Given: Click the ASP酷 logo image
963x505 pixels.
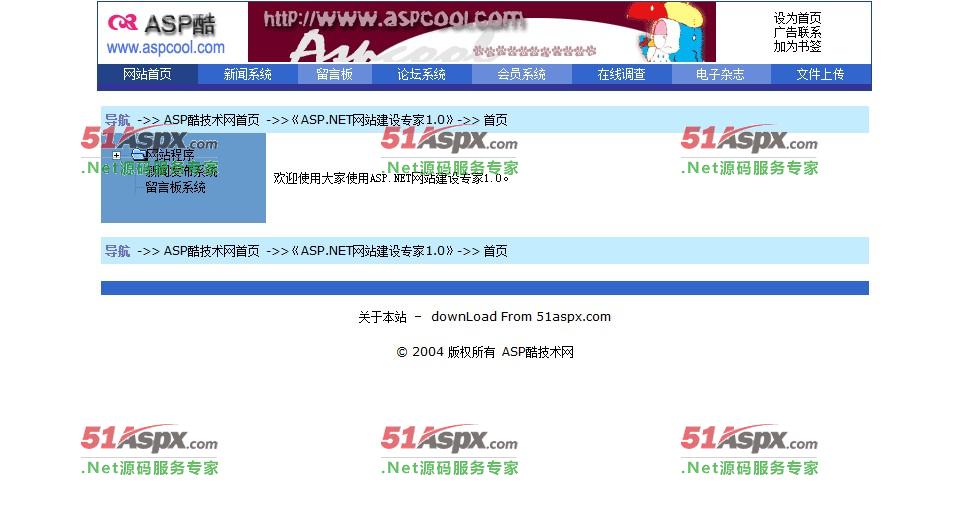Looking at the screenshot, I should [165, 34].
